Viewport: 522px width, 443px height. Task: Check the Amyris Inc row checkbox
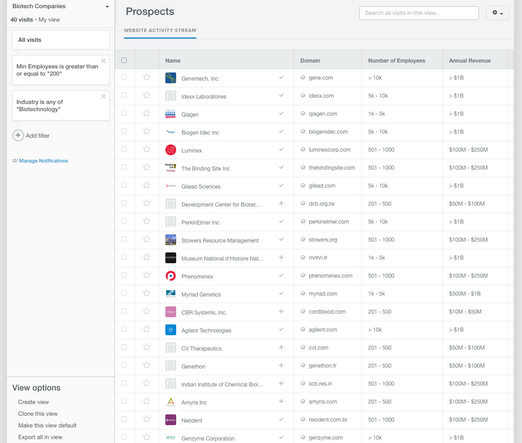124,401
